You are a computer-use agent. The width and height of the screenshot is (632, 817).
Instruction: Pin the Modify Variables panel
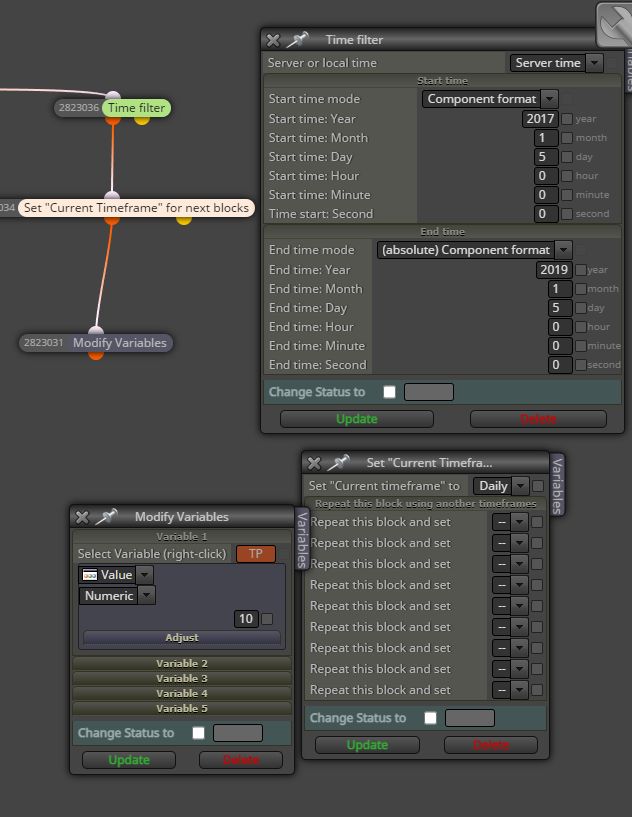[x=107, y=517]
